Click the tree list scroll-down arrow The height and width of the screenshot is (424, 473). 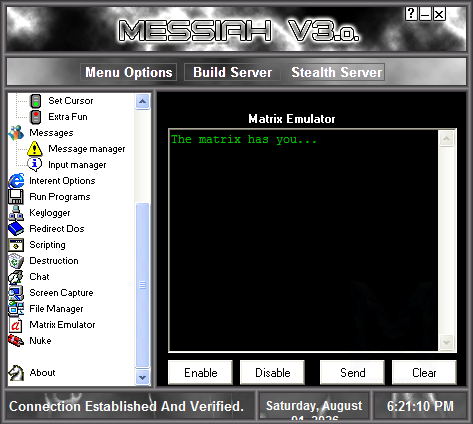point(143,377)
